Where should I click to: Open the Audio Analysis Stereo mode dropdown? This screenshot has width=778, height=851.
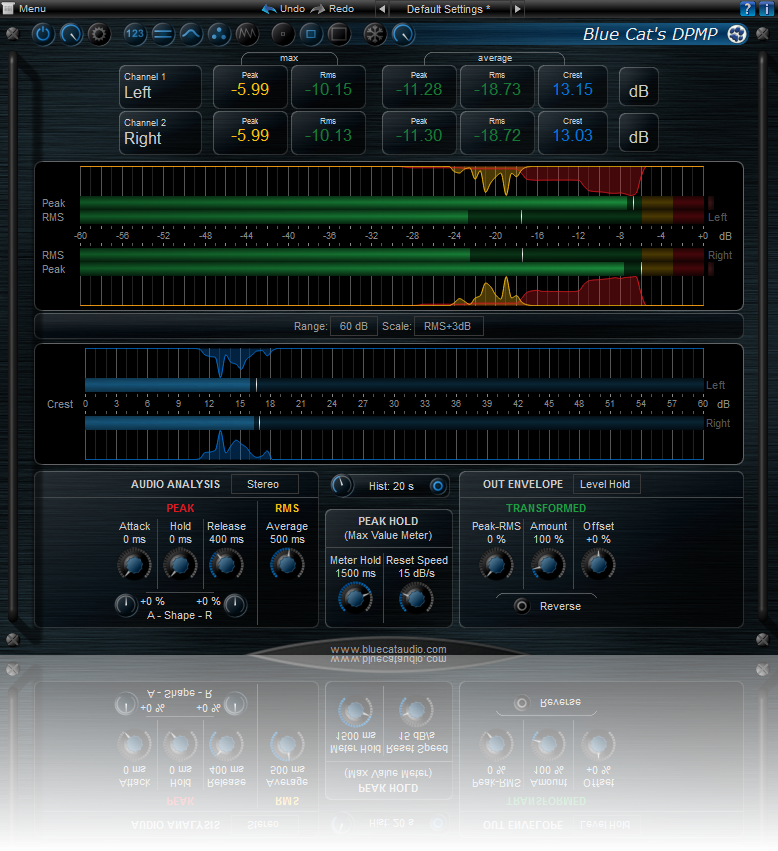(x=264, y=484)
